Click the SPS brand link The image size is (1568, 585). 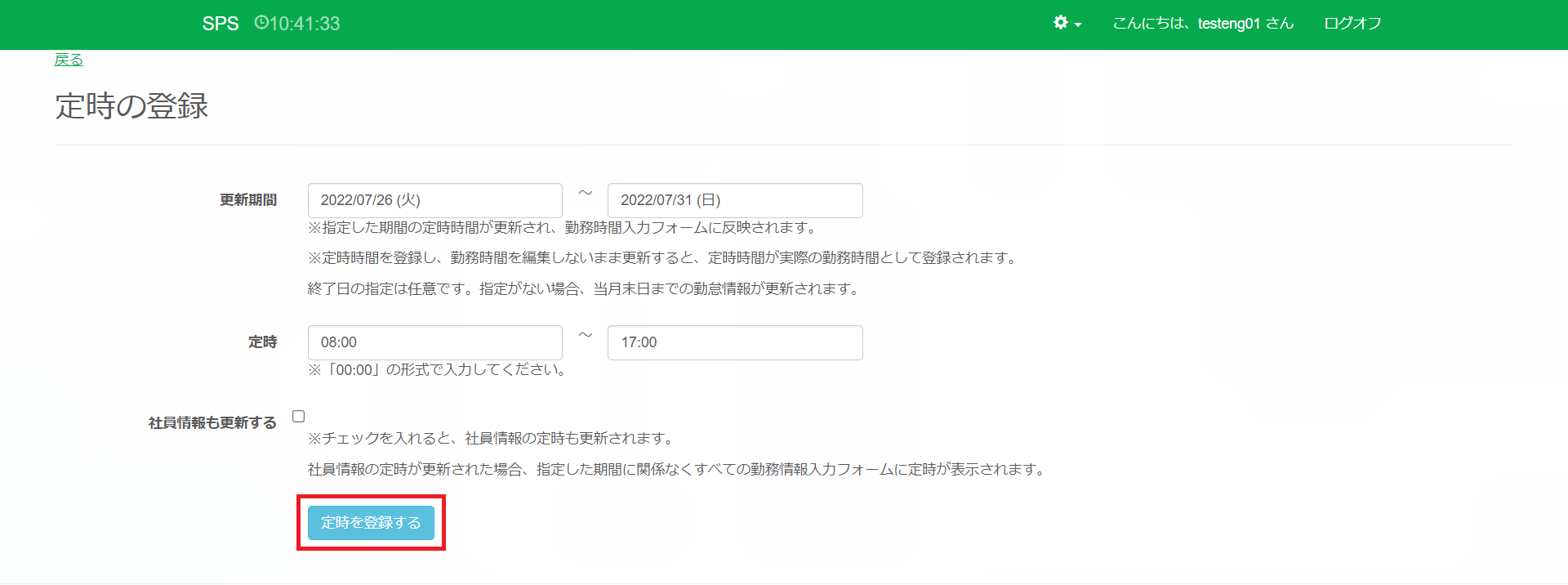coord(220,24)
